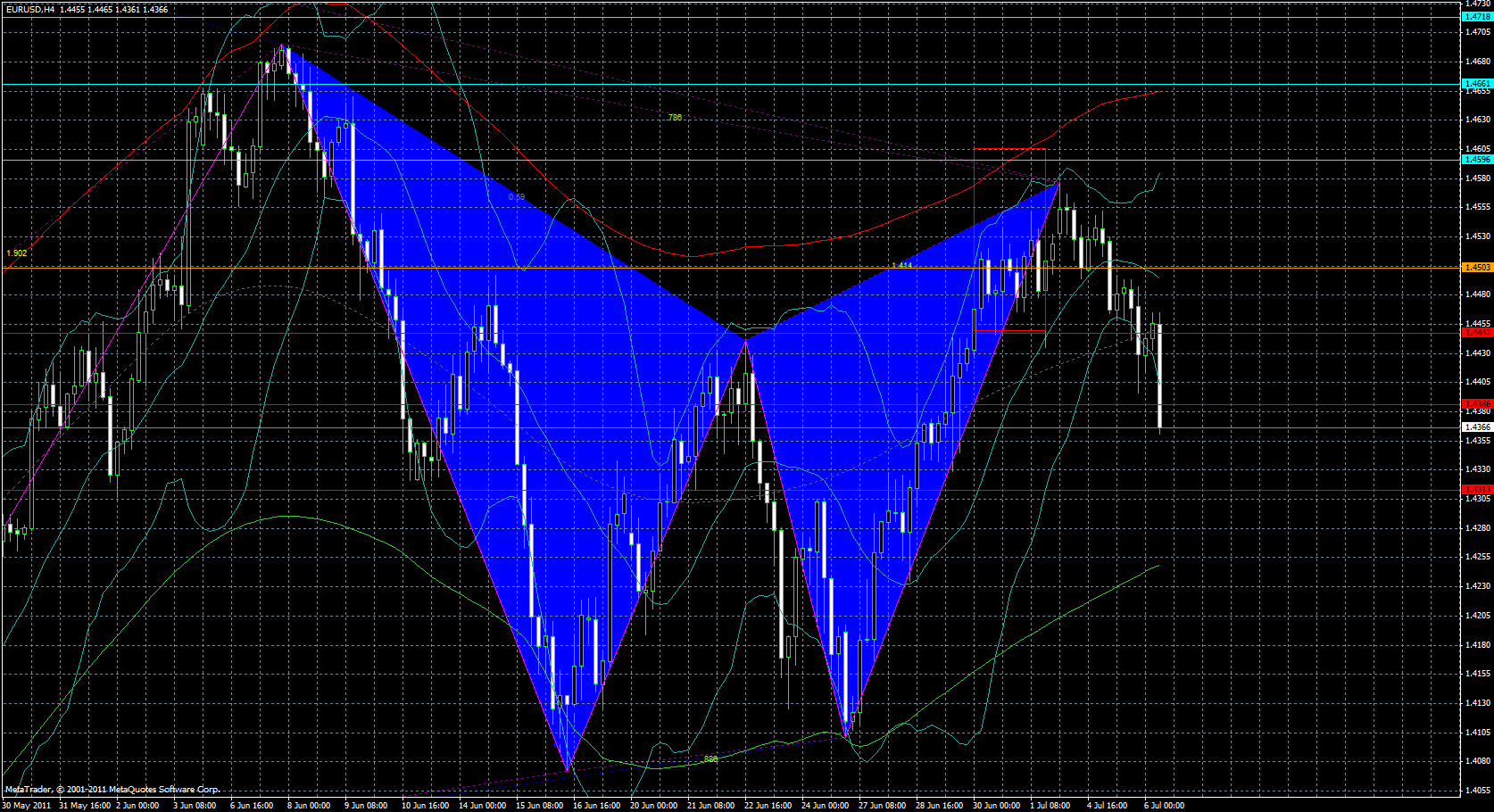Click the 6 Jul 00:00 time label

click(1165, 806)
